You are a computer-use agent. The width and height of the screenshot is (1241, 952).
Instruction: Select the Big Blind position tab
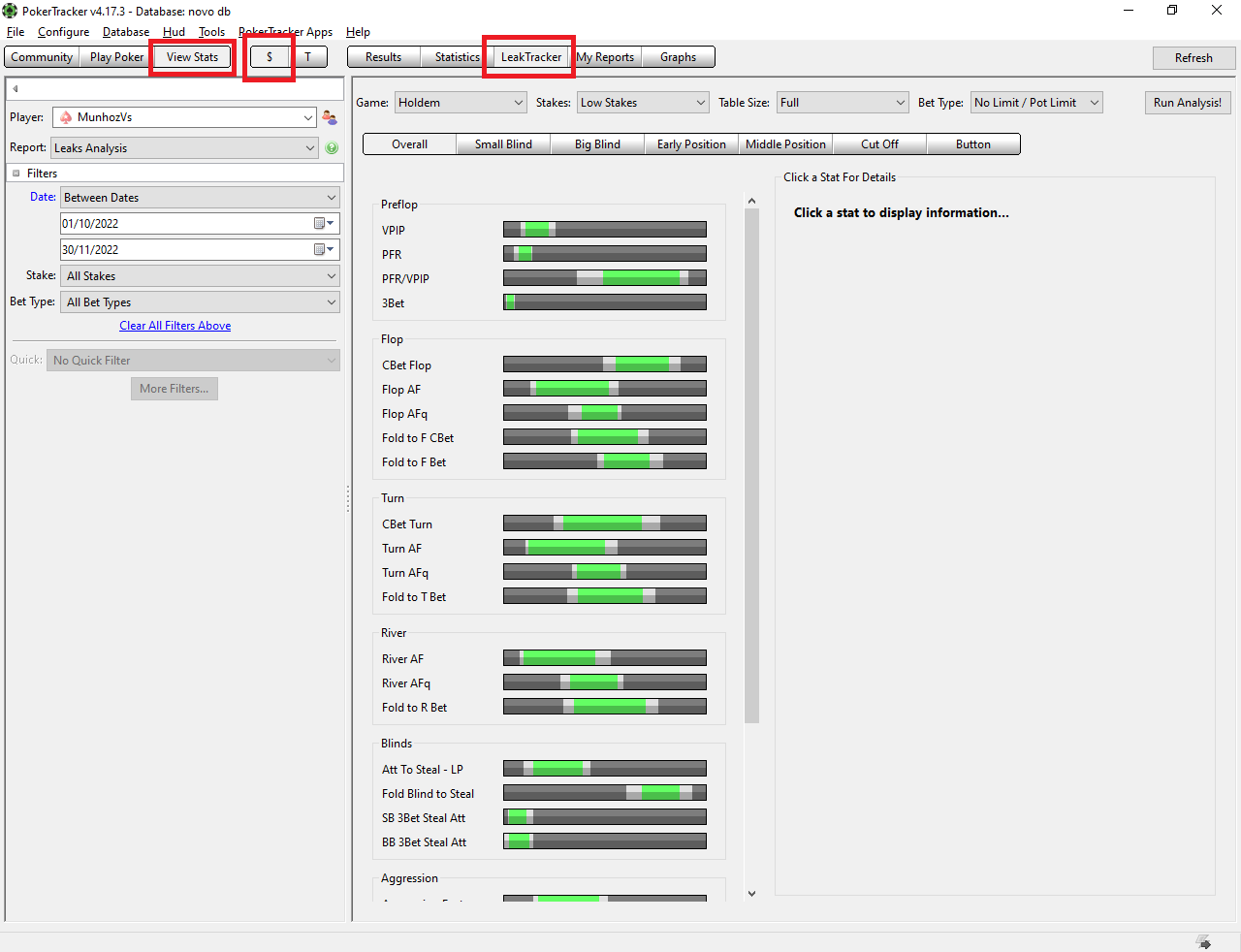coord(597,144)
